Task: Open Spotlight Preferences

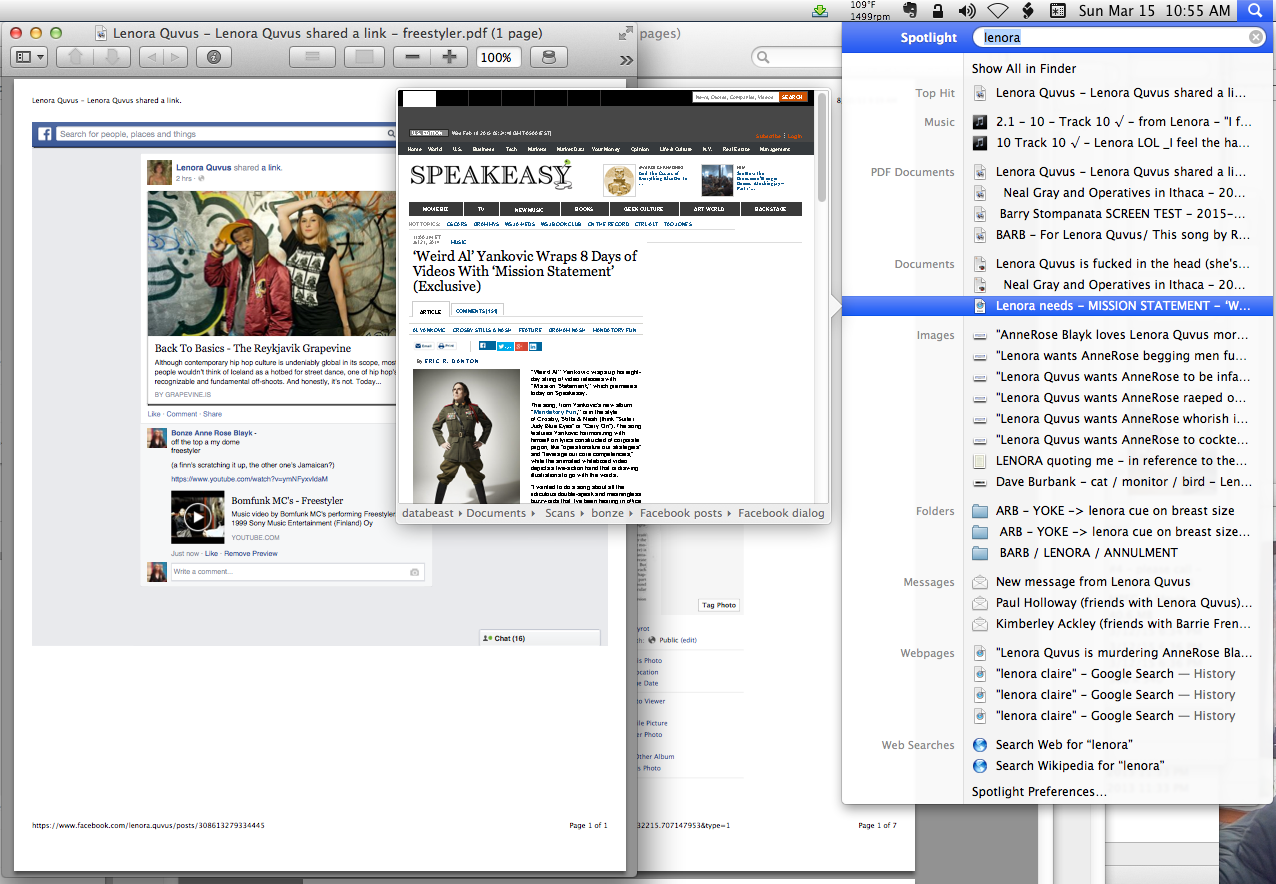Action: click(1039, 792)
